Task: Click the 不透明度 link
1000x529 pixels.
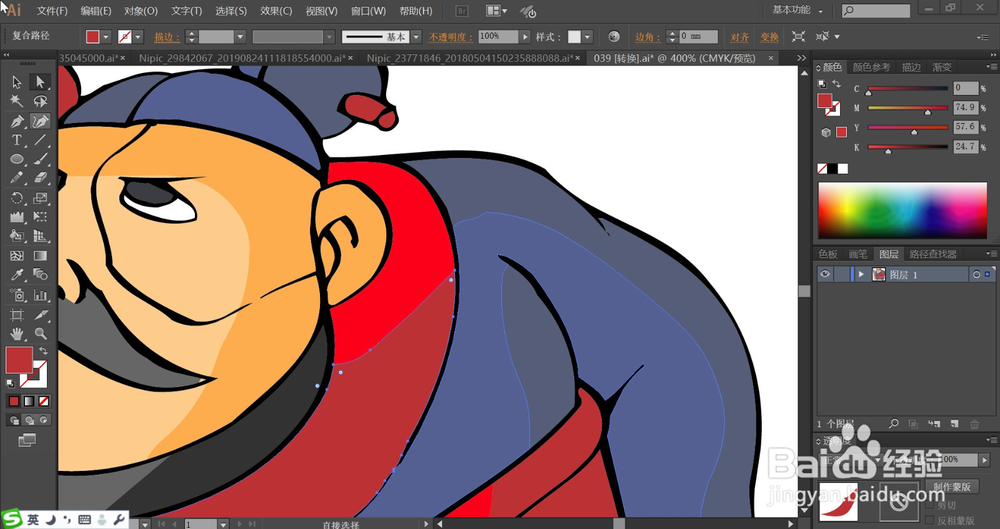Action: pos(452,37)
